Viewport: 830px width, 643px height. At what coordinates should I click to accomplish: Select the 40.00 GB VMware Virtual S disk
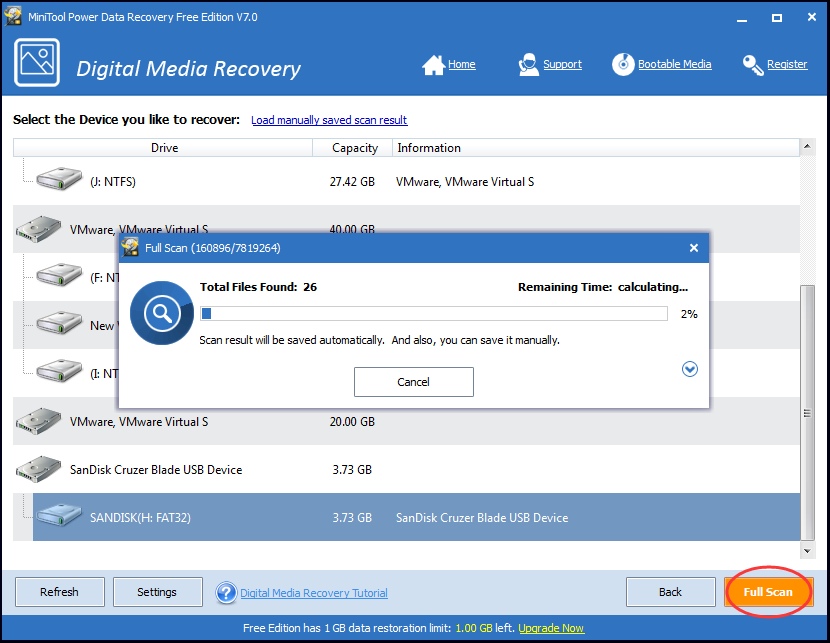(407, 229)
